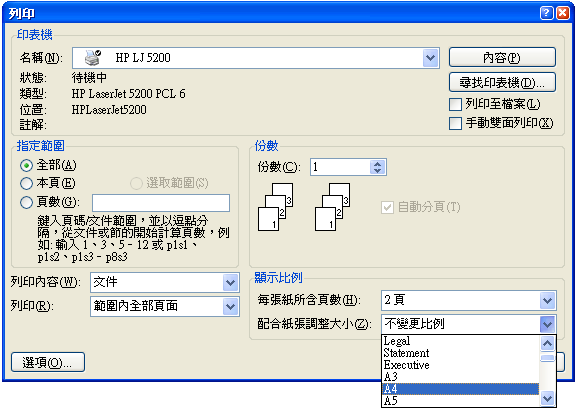This screenshot has width=576, height=410.
Task: Select the 全部(A) radio button
Action: click(x=26, y=166)
